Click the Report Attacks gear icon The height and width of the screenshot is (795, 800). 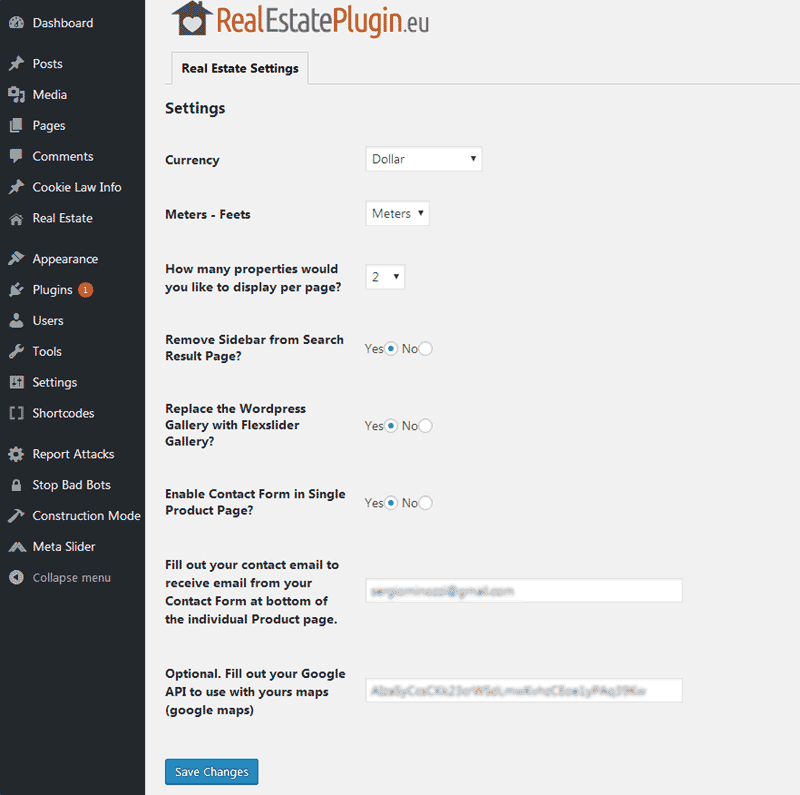(x=16, y=454)
